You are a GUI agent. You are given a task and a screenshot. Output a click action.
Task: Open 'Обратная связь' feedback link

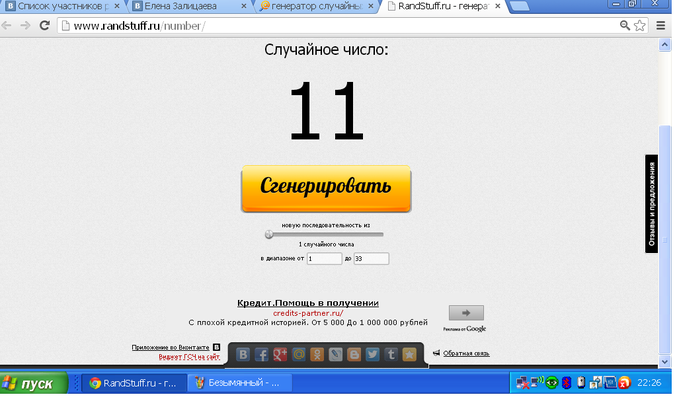click(x=466, y=354)
